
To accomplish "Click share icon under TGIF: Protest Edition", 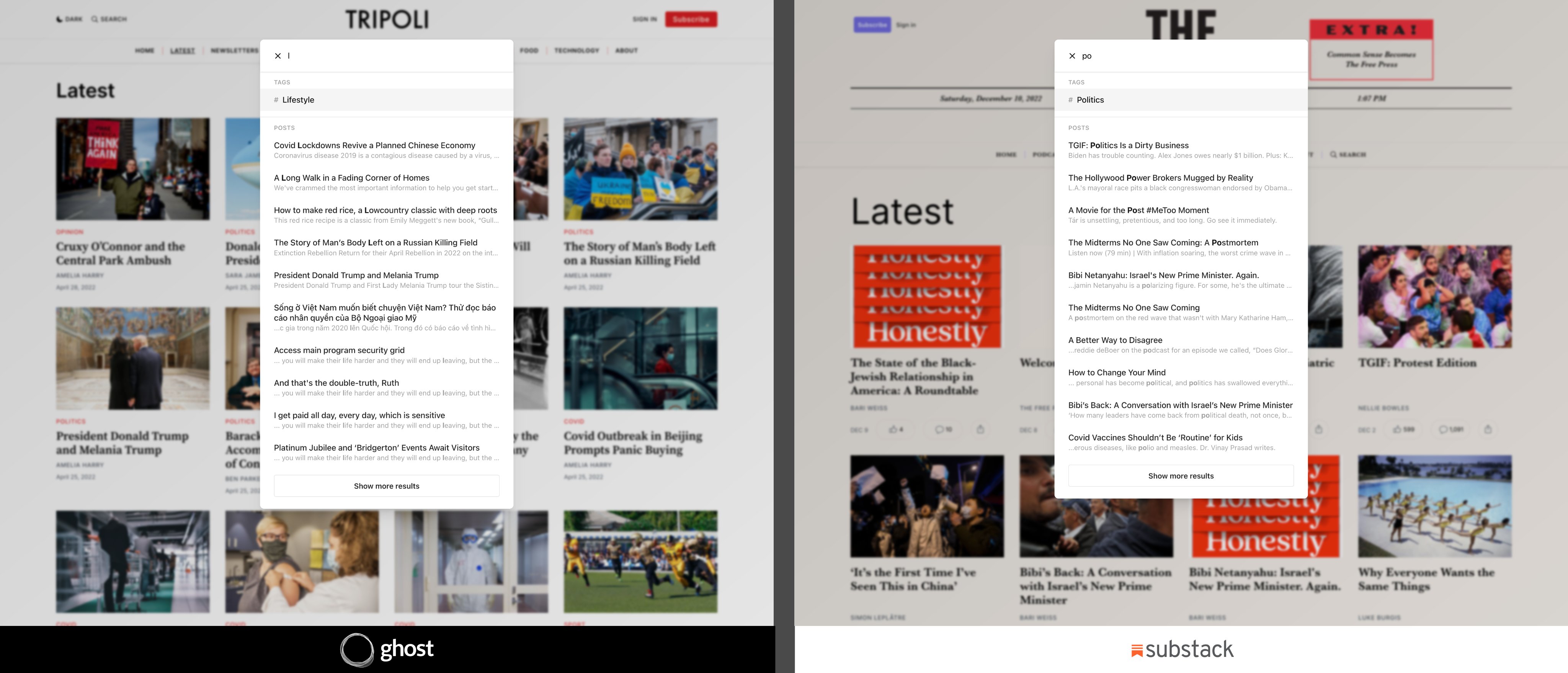I will [1488, 430].
